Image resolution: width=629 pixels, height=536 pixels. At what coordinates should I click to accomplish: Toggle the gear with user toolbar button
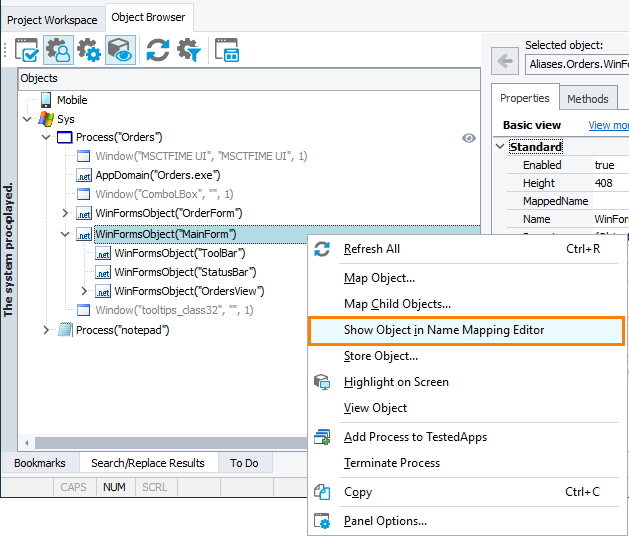pos(58,50)
